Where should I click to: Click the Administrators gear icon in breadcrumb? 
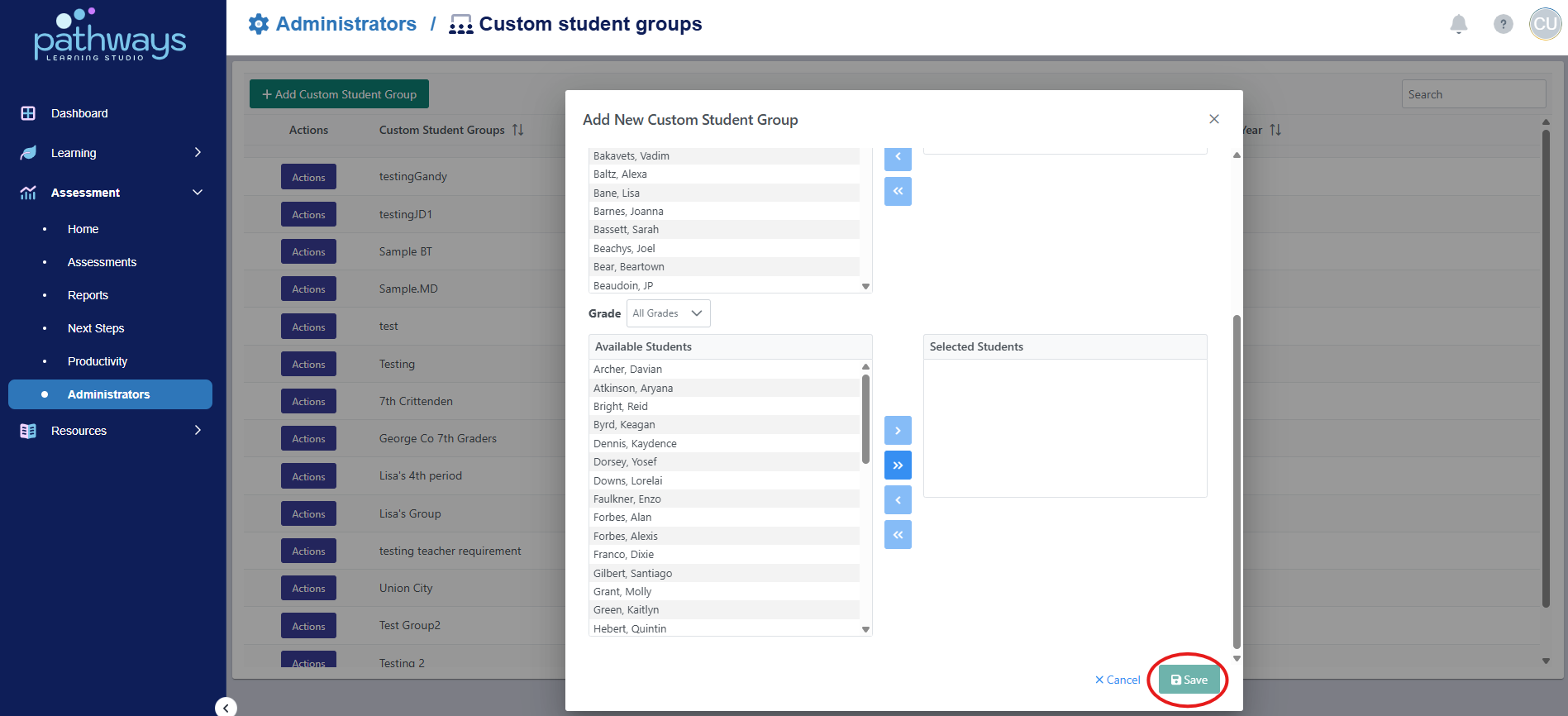point(259,24)
